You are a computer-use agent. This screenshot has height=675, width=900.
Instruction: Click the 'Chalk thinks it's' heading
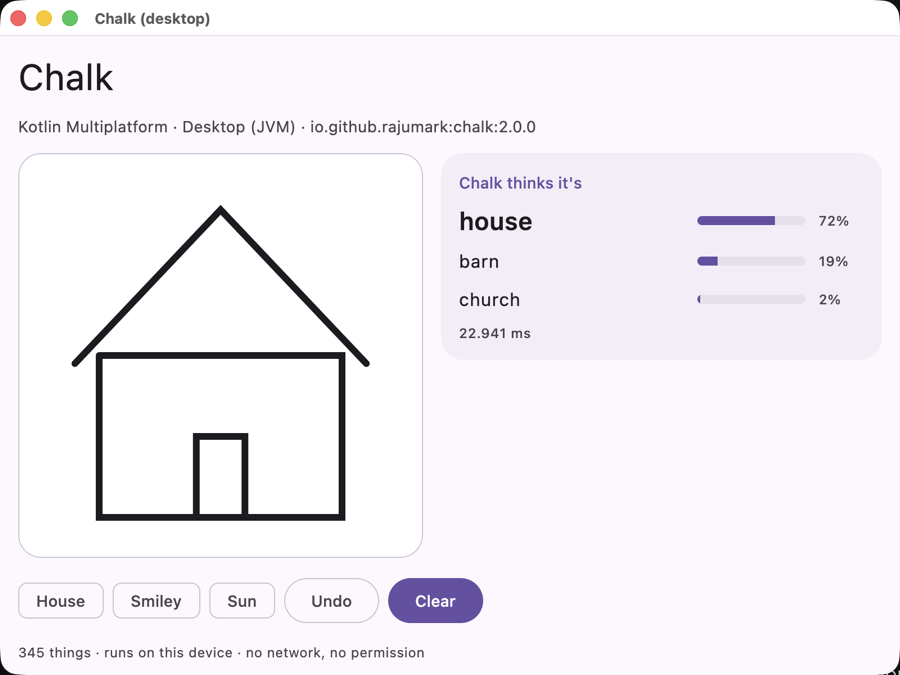tap(520, 183)
